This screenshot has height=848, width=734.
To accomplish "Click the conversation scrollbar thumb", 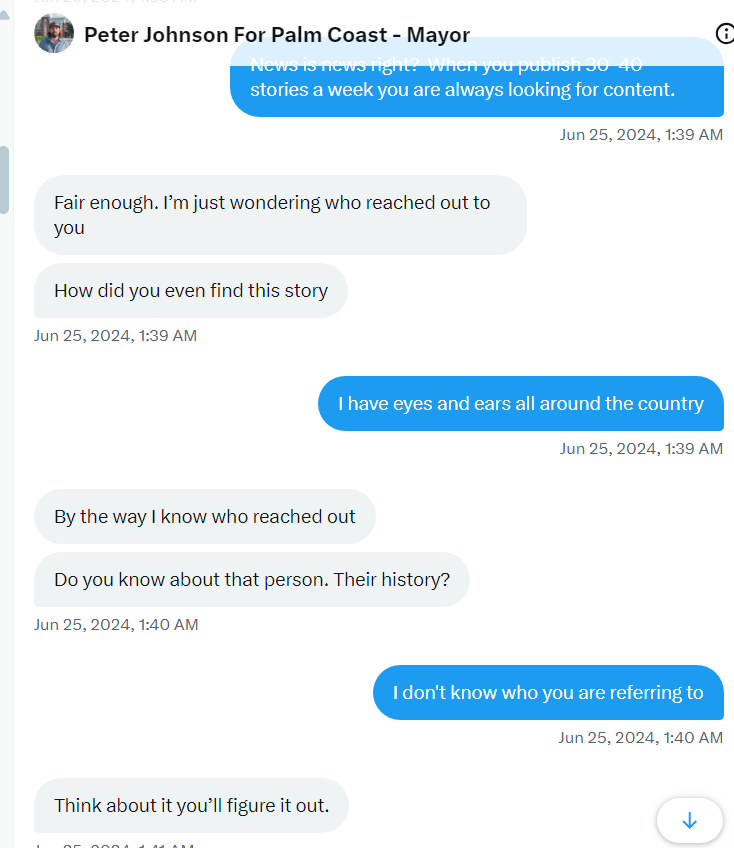I will tap(5, 180).
